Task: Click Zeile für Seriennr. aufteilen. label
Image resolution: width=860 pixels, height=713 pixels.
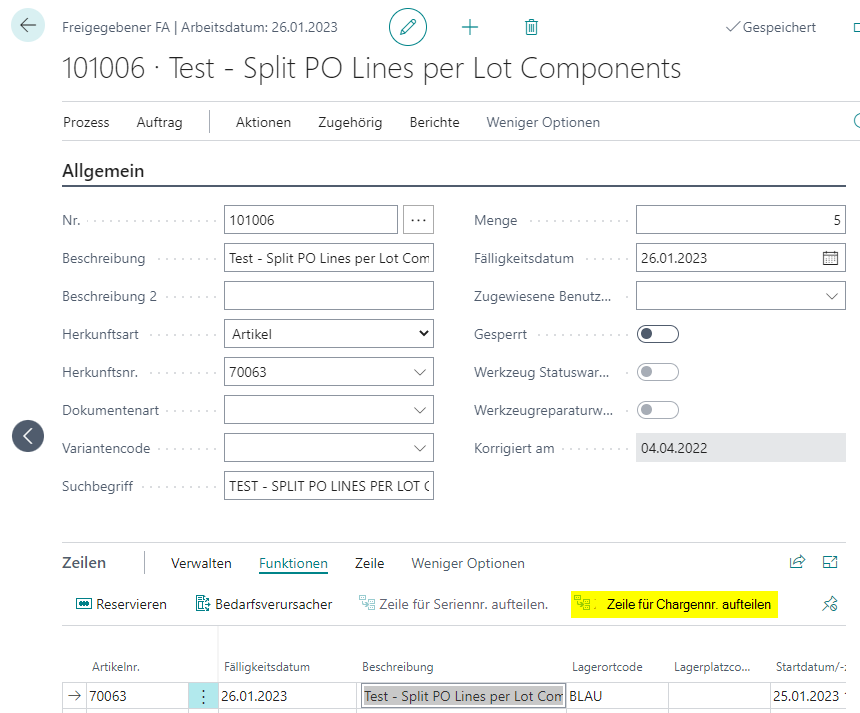Action: [x=463, y=604]
